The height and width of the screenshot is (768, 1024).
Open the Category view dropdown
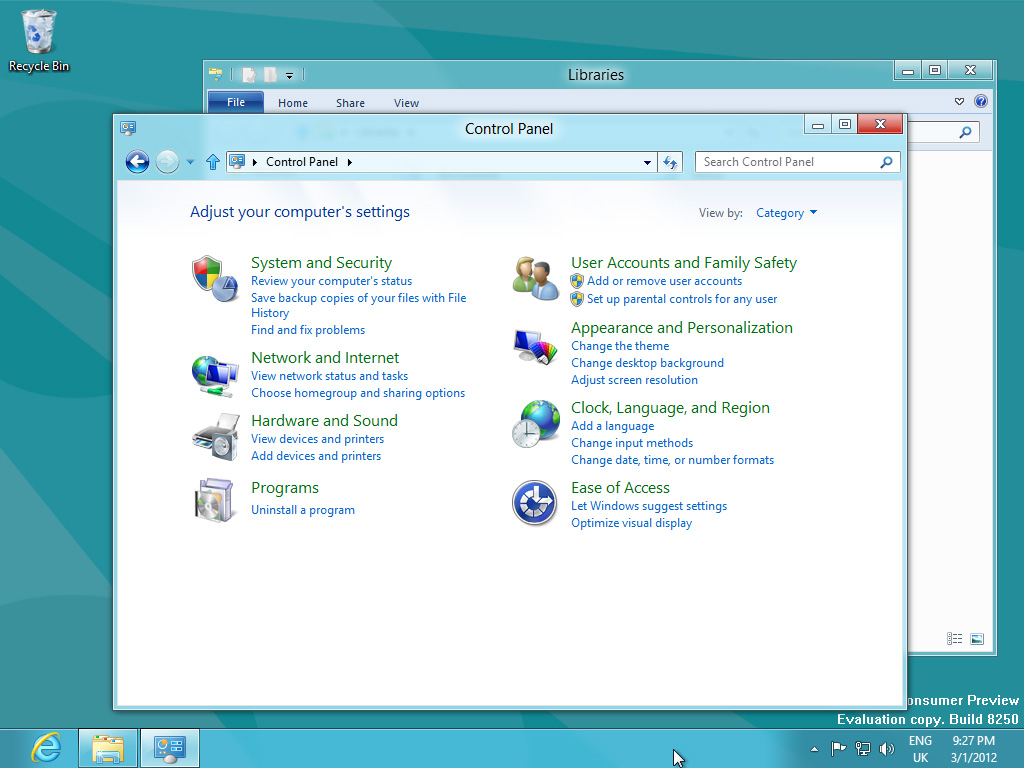pos(787,213)
